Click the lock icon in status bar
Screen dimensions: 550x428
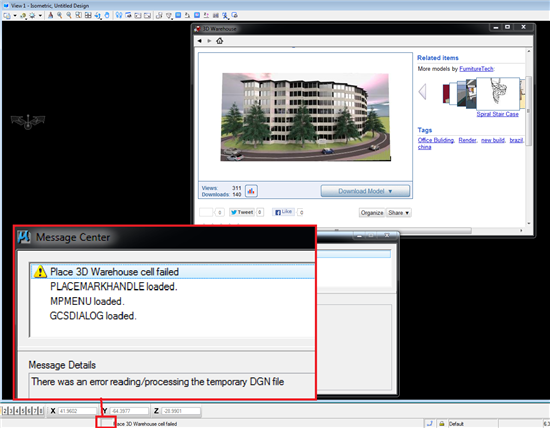point(442,424)
